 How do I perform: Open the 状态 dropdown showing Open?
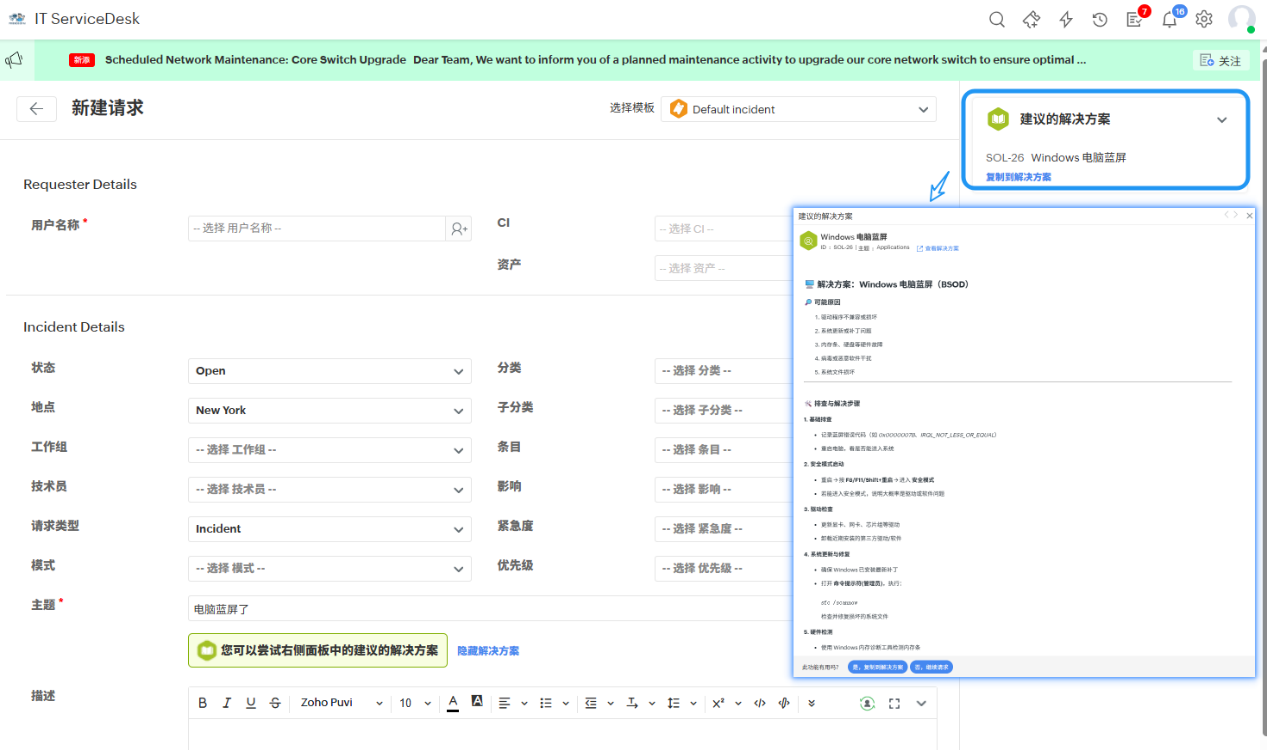pyautogui.click(x=329, y=371)
